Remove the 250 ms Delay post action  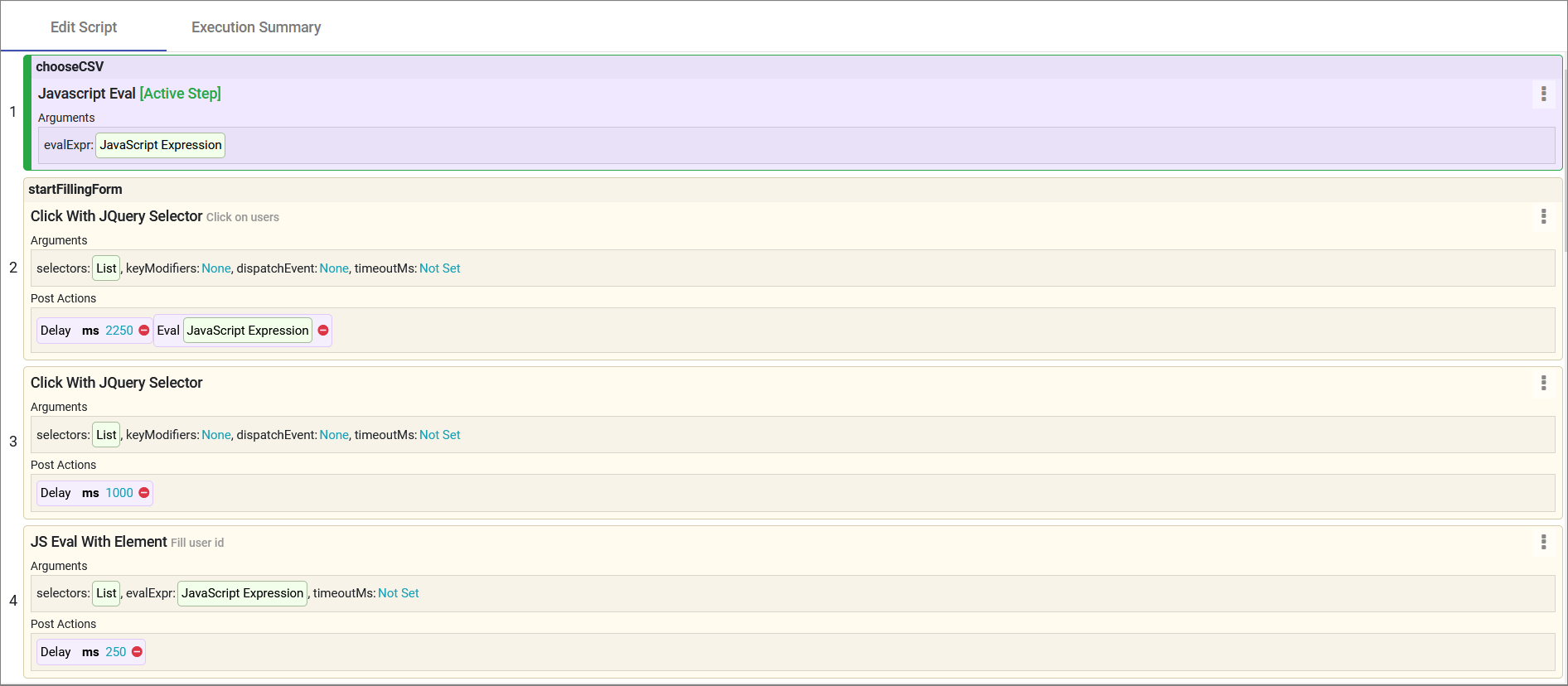coord(138,652)
